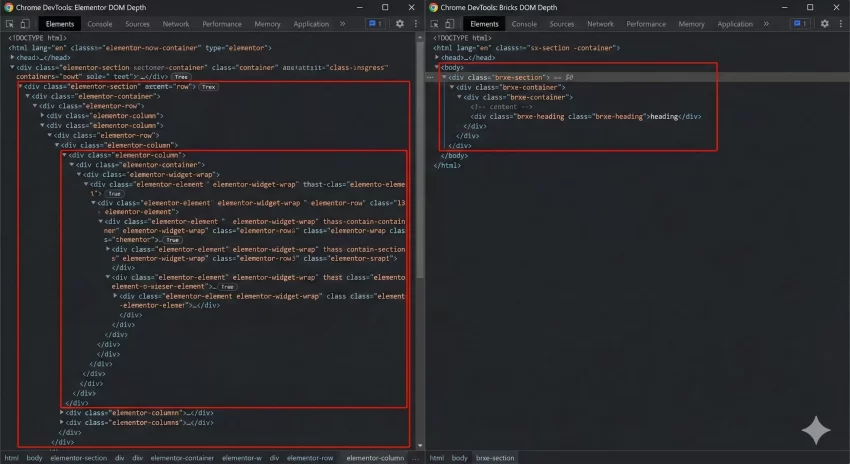Viewport: 850px width, 464px height.
Task: Click Trex badge beside elementor-section row div
Action: (209, 87)
